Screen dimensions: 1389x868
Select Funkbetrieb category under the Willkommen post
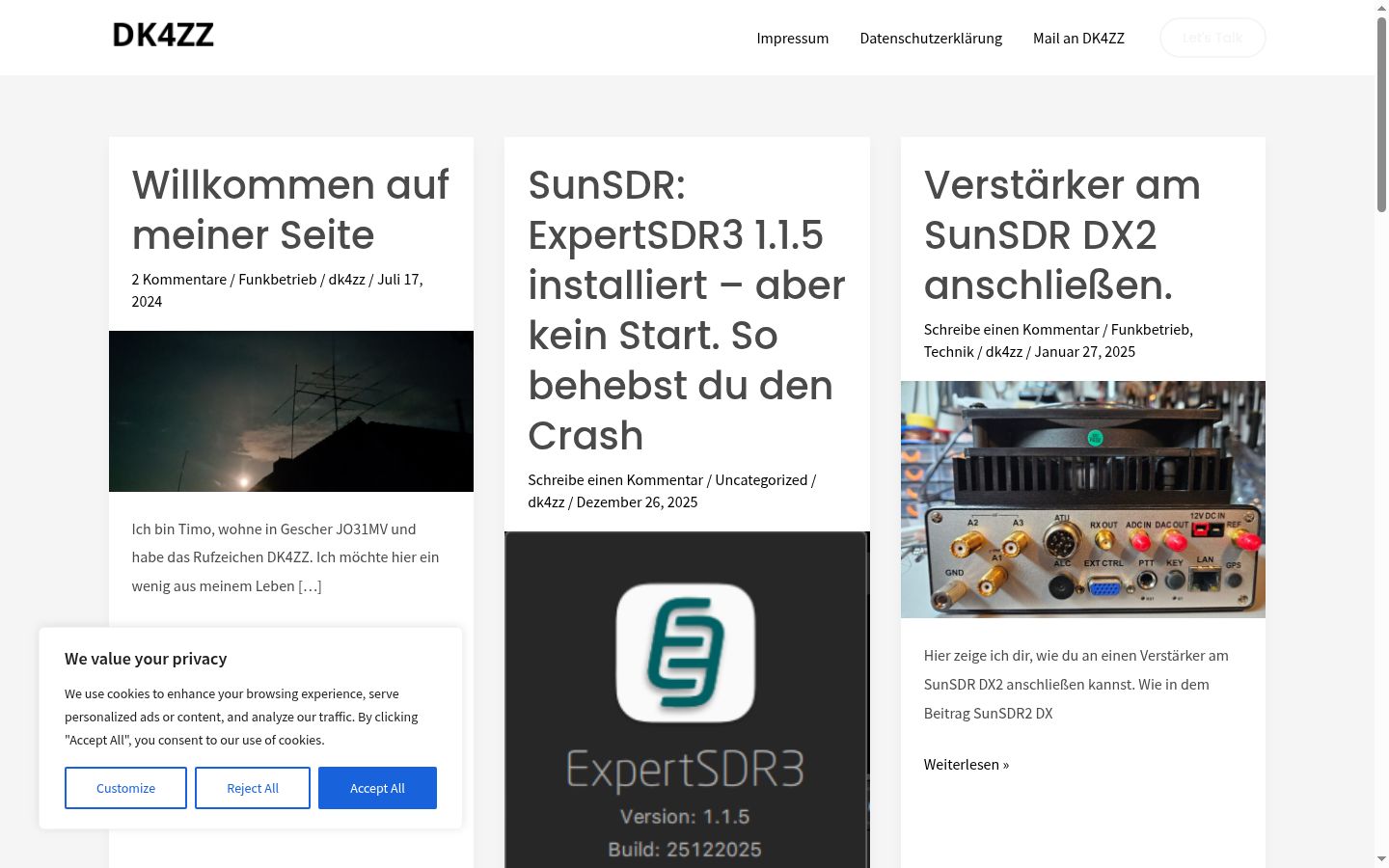(x=278, y=279)
